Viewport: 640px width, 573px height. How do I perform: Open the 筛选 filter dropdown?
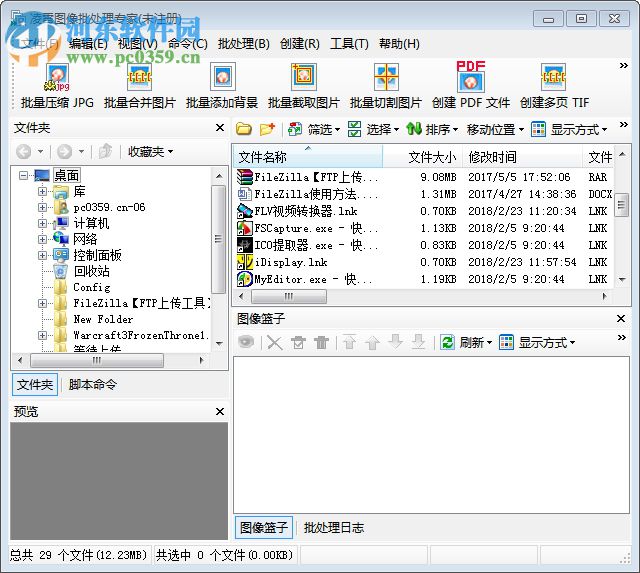(314, 129)
